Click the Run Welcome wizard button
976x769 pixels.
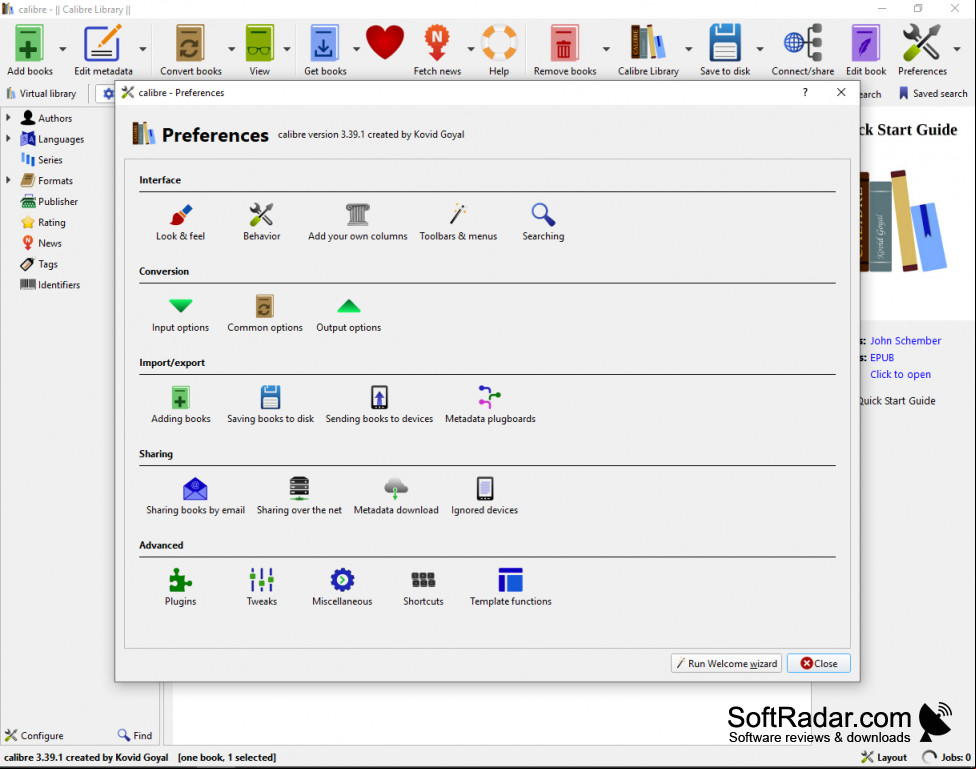point(726,663)
